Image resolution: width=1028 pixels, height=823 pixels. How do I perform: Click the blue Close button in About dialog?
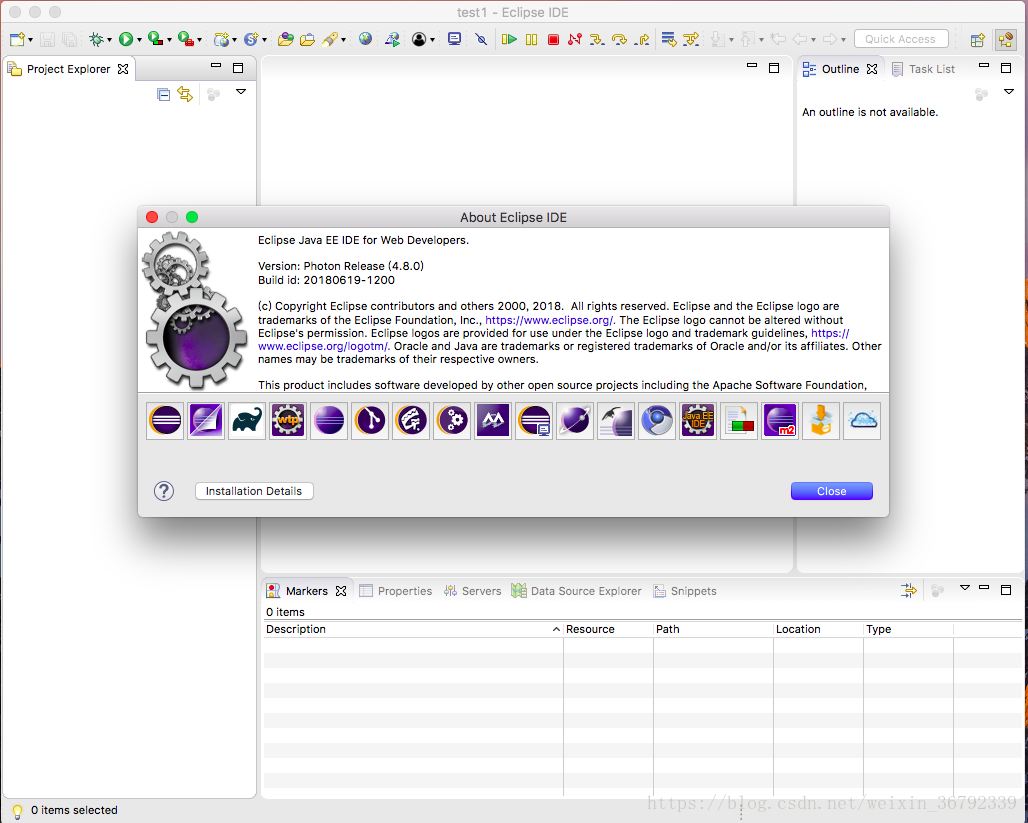[x=831, y=491]
